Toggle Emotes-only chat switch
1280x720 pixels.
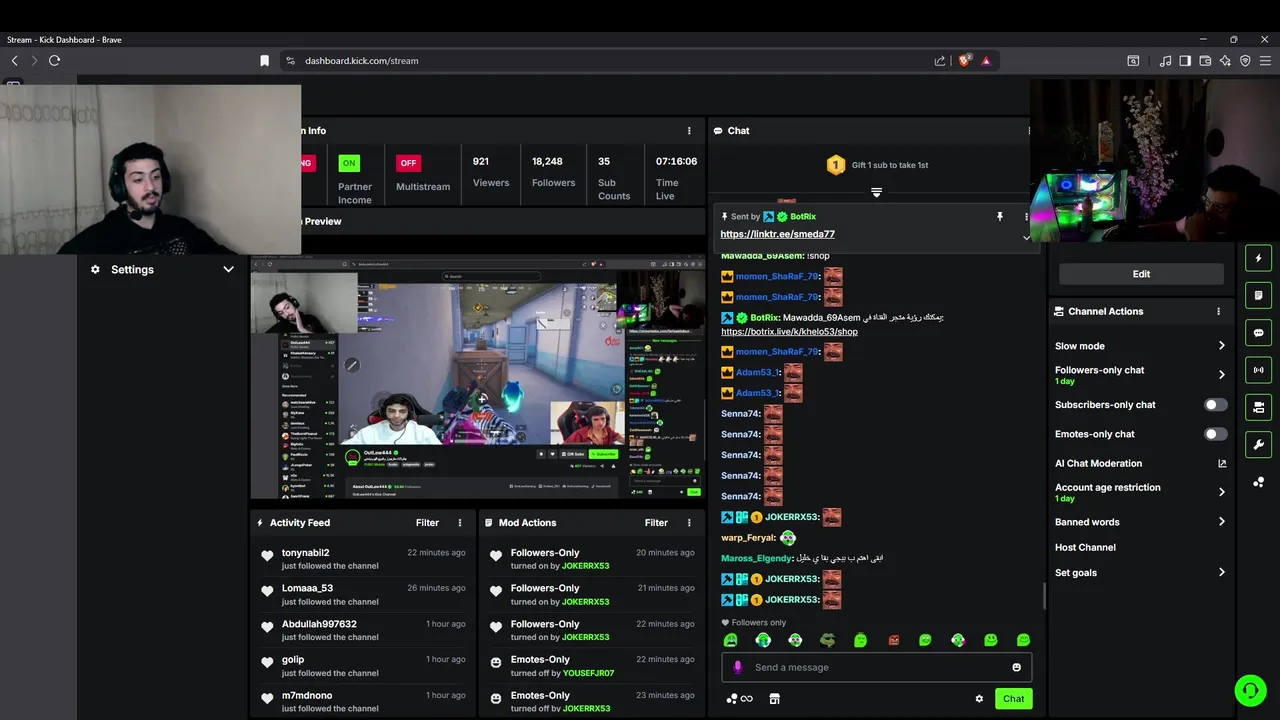coord(1215,434)
